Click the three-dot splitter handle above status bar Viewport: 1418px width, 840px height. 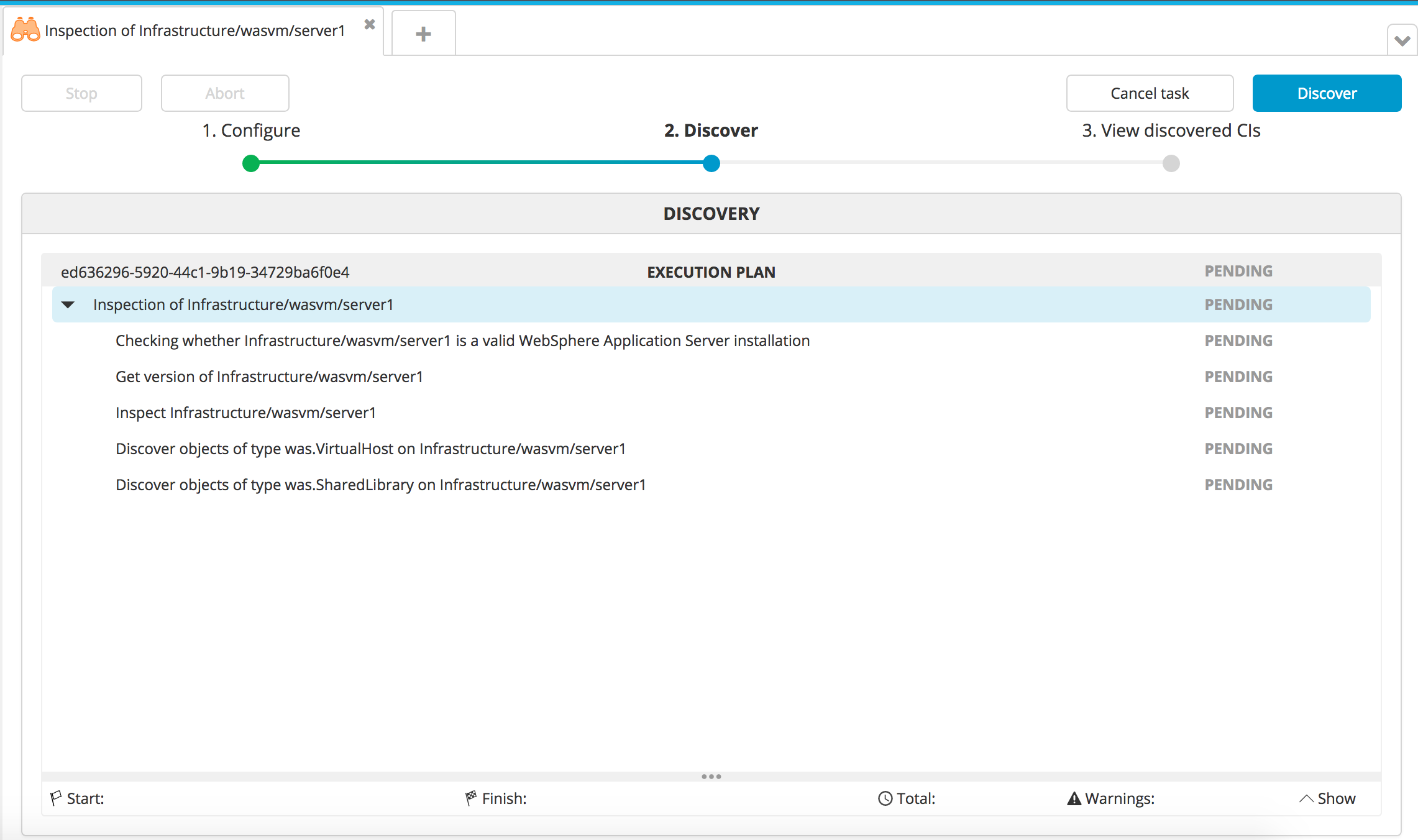point(711,777)
